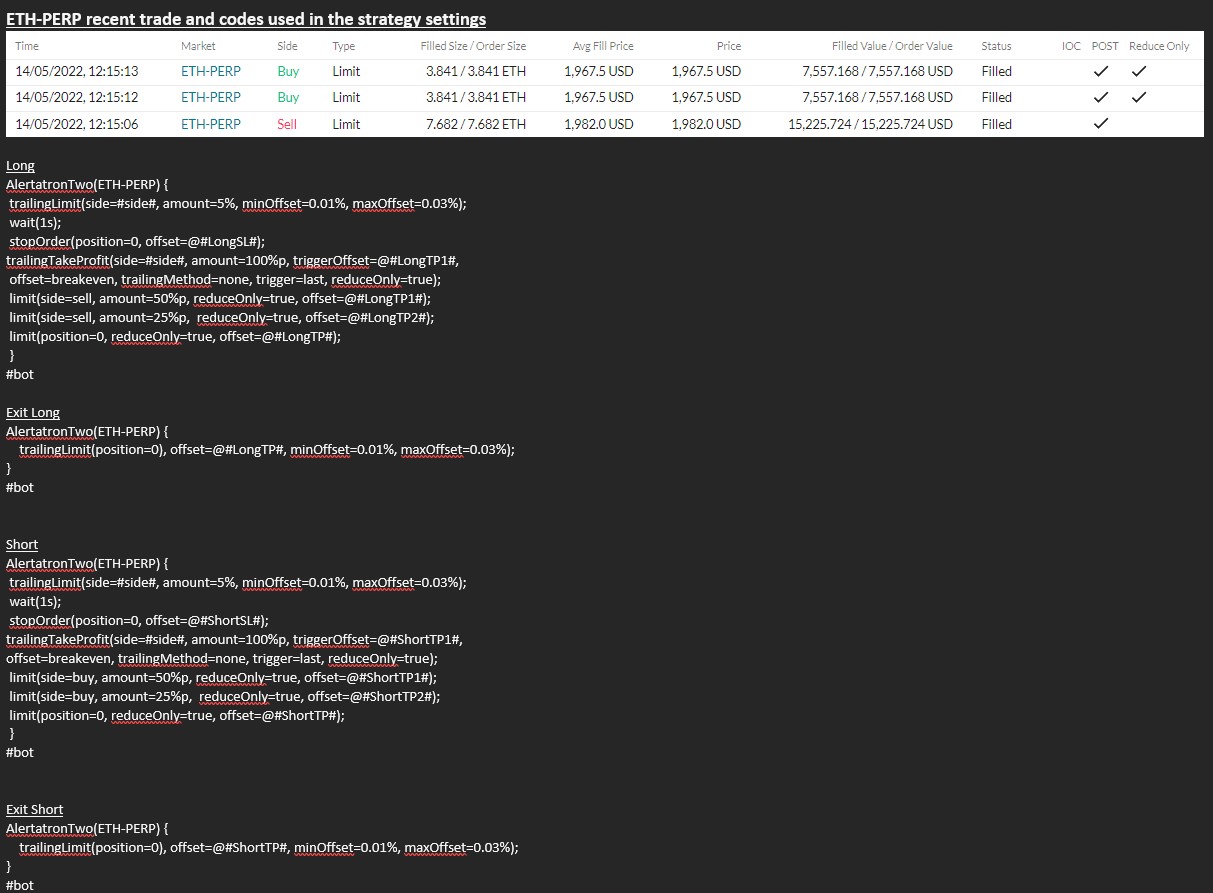Open ETH-PERP market link in the 12:15:13 row

point(211,71)
